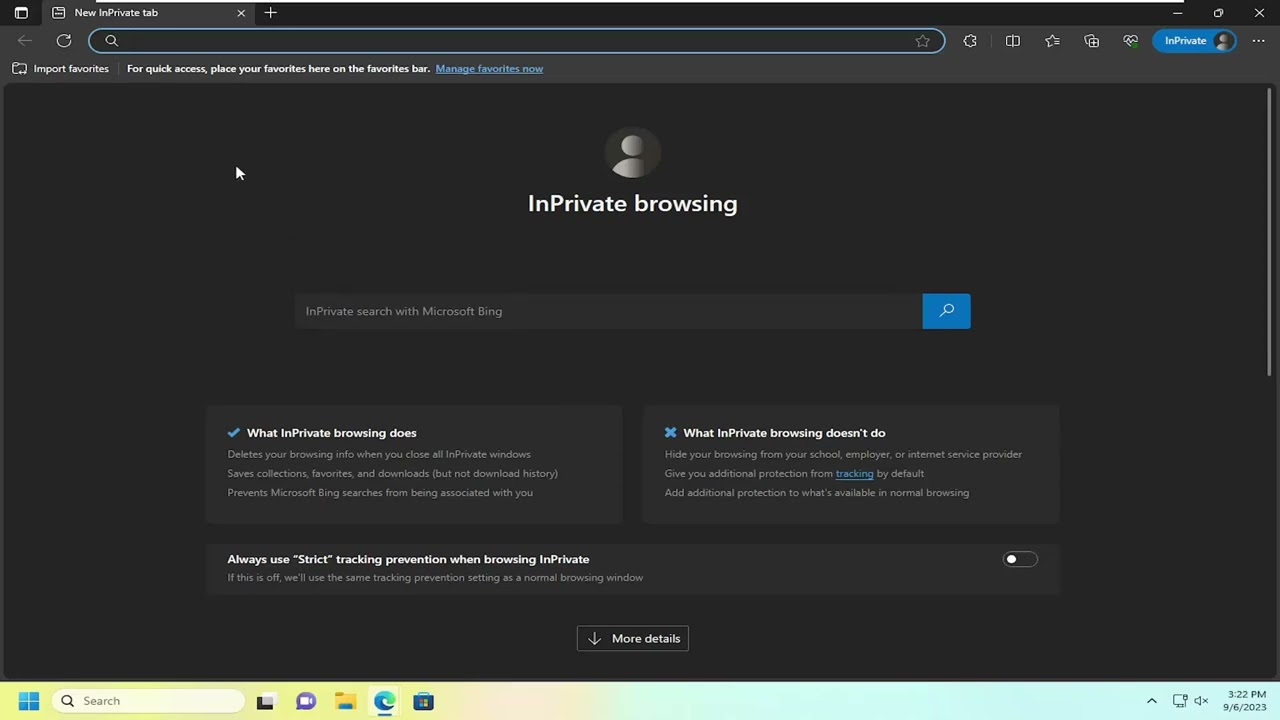
Task: Click the blue search magnifier button
Action: coord(946,311)
